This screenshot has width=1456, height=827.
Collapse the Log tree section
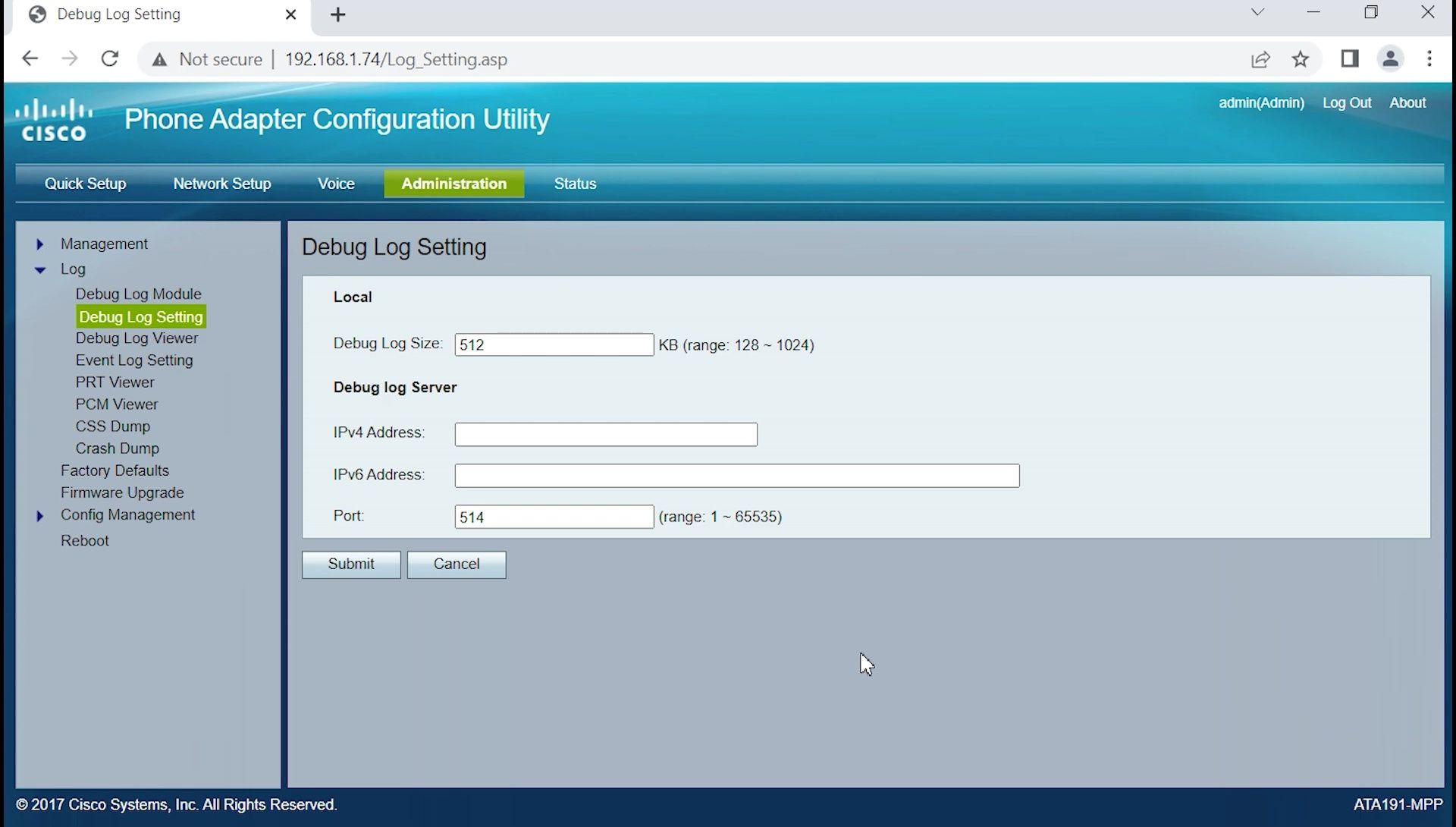pos(40,269)
